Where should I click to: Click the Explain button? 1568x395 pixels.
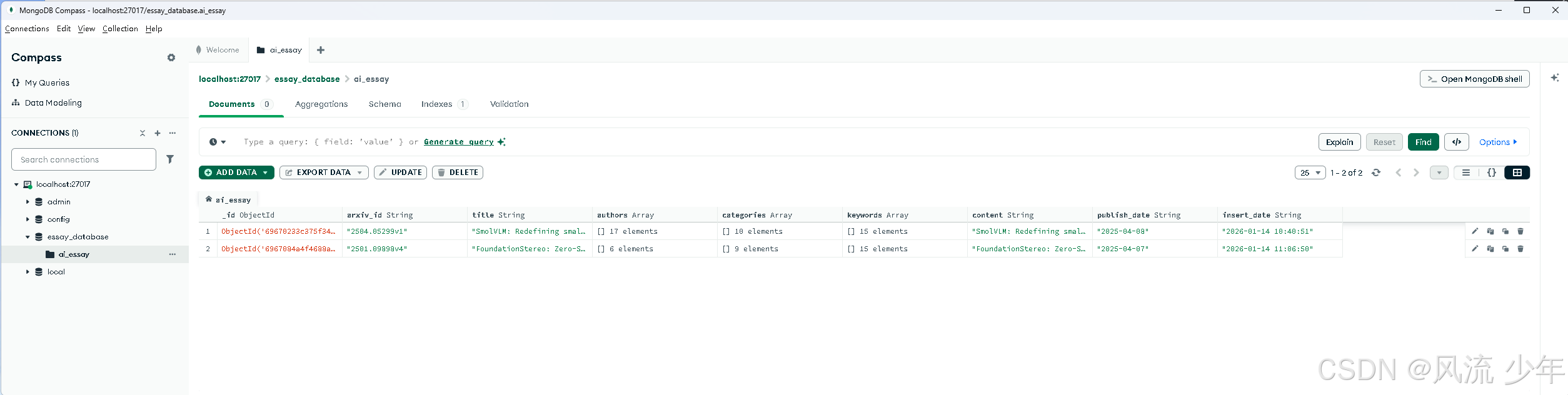[1340, 142]
